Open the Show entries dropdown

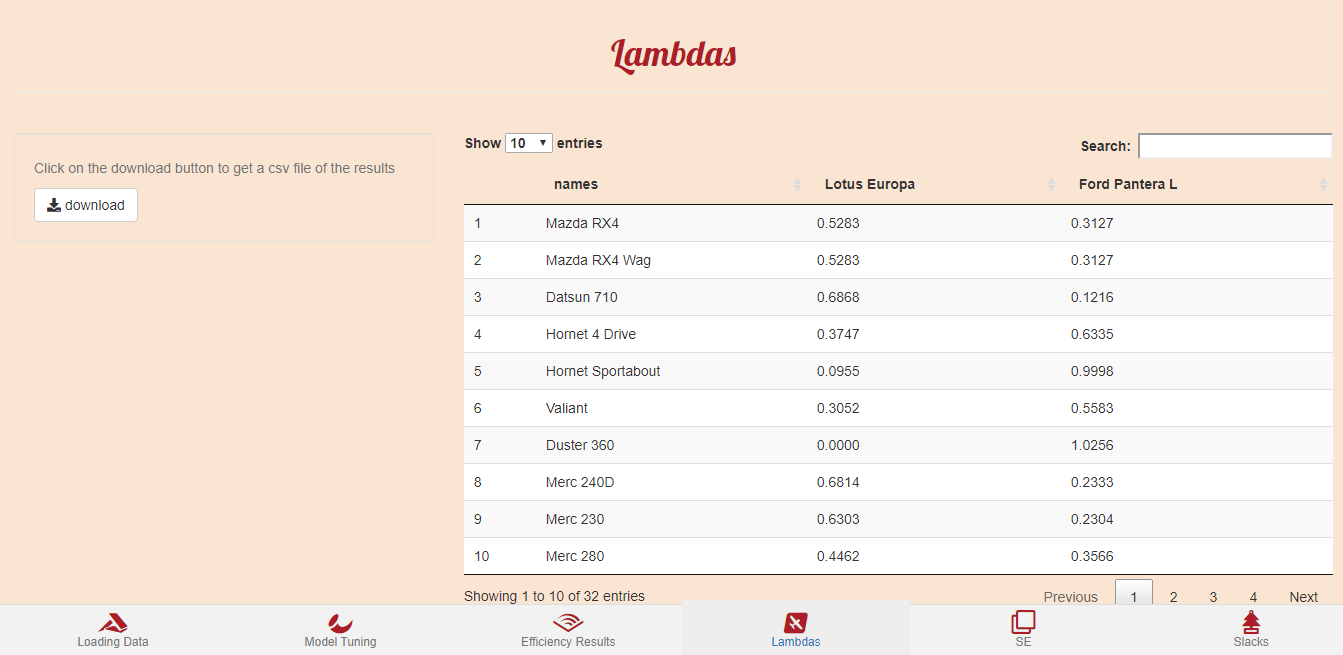[529, 143]
